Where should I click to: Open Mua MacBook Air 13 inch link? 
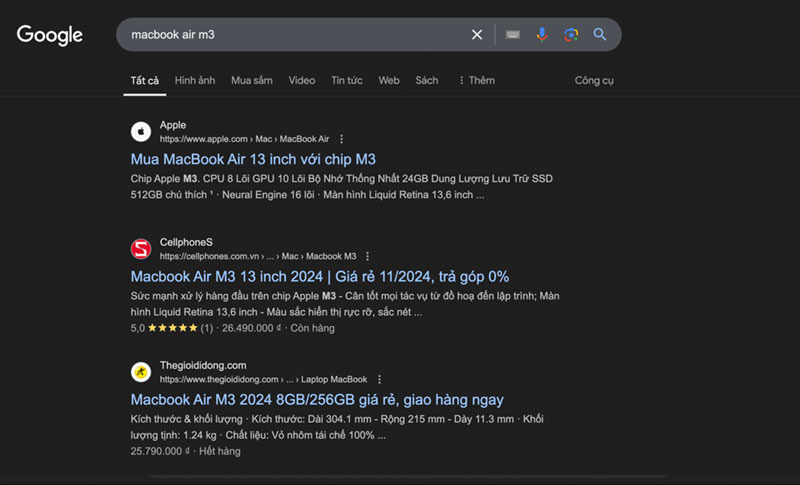(x=253, y=159)
